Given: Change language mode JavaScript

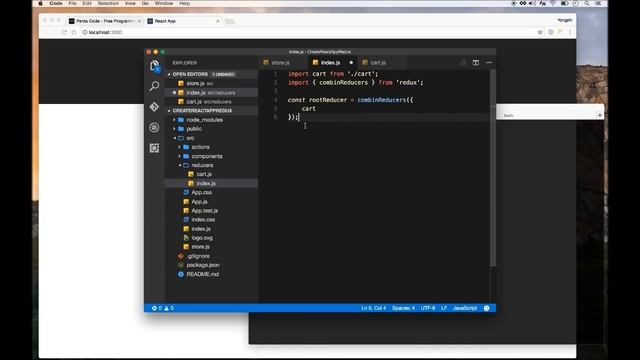Looking at the screenshot, I should 465,308.
